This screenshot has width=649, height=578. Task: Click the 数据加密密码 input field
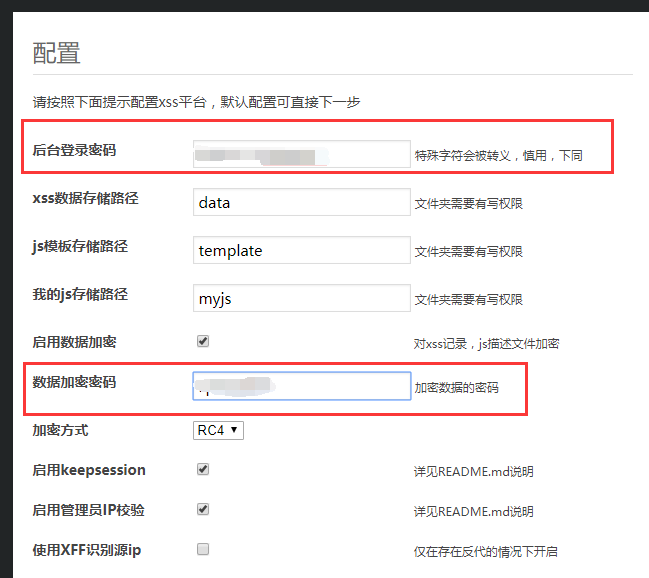302,386
